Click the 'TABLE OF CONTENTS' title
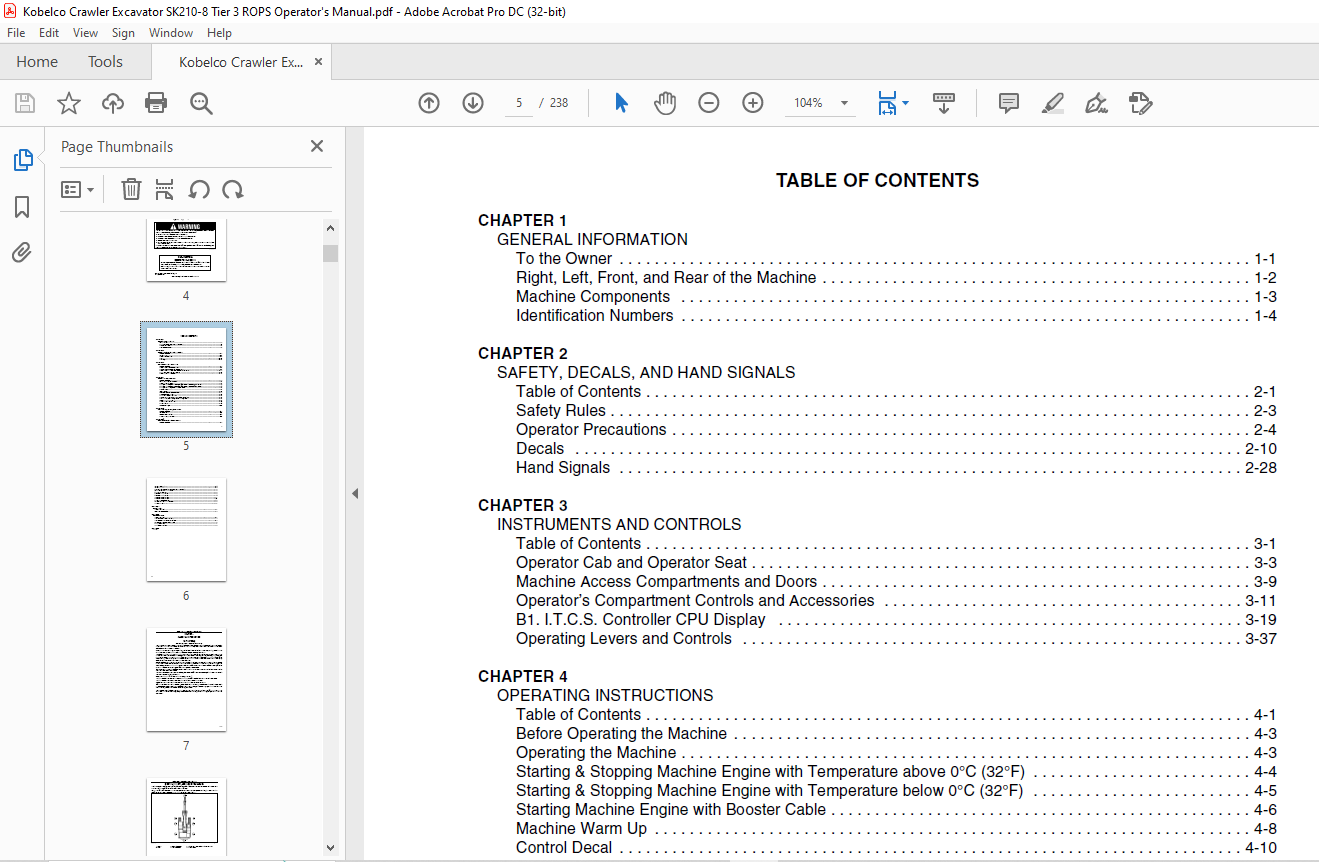Viewport: 1319px width, 862px height. 878,181
